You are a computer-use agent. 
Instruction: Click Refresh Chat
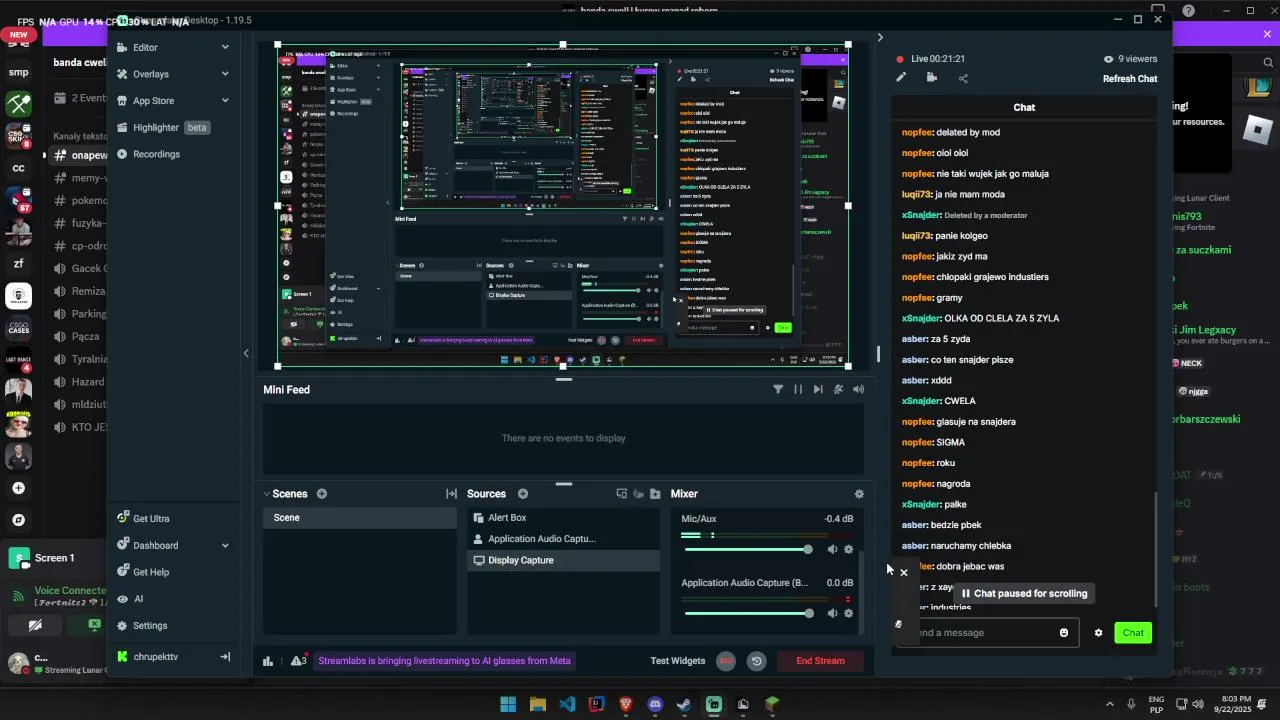[x=1130, y=79]
